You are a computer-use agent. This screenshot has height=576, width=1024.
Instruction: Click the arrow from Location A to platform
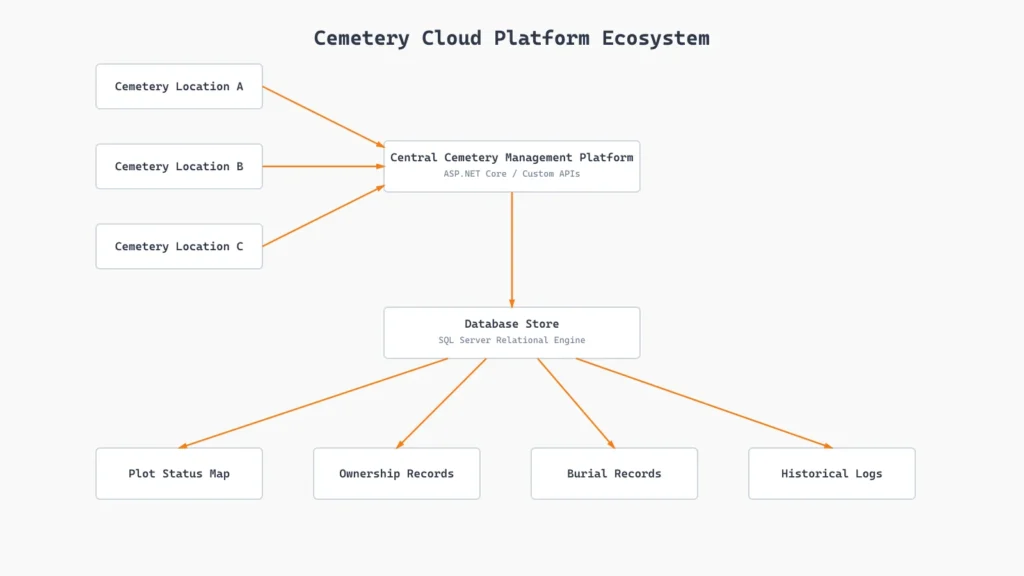click(x=323, y=117)
